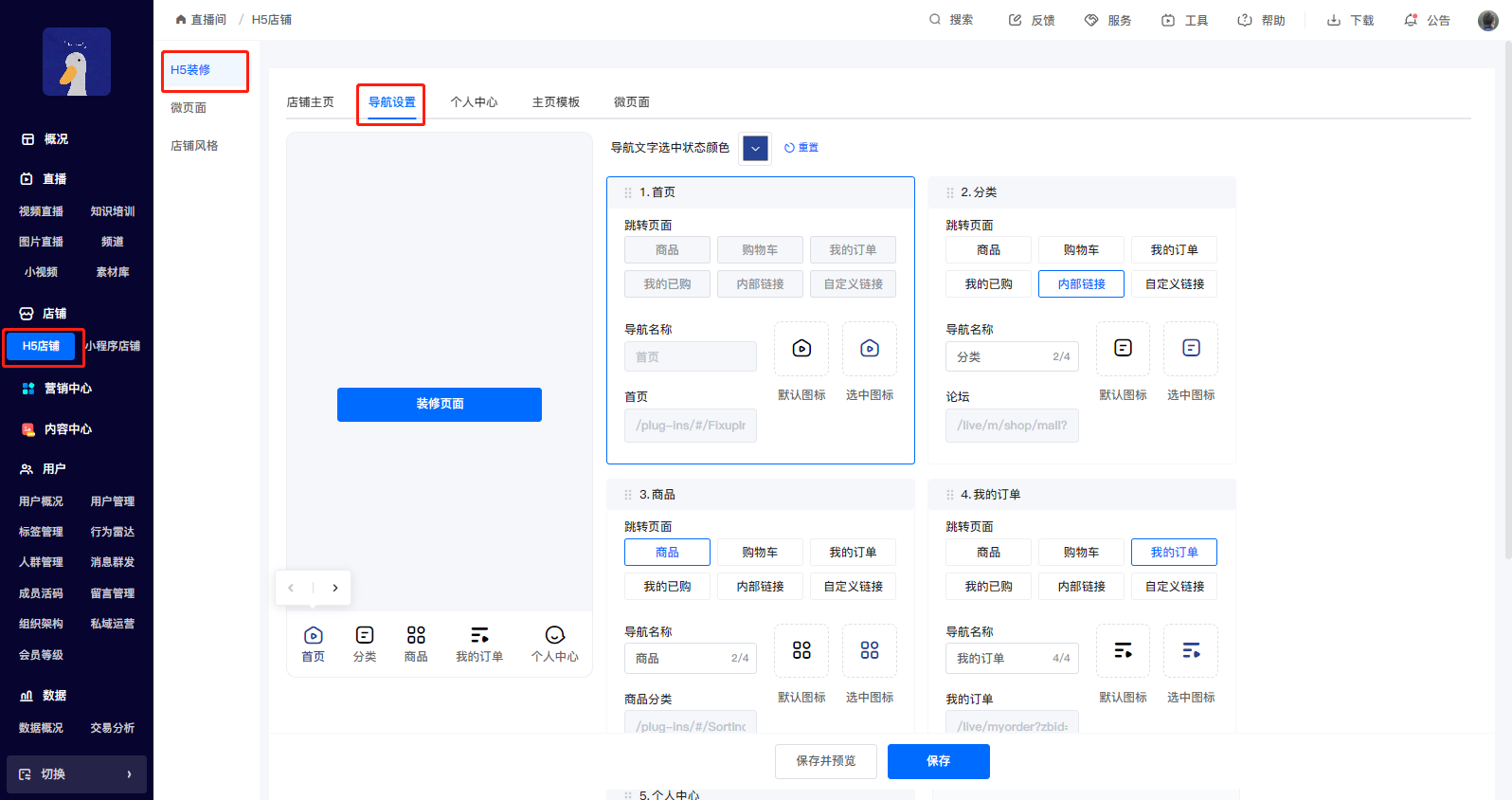This screenshot has height=800, width=1512.
Task: Select 商品 jump page in 2. 分类 card
Action: pyautogui.click(x=988, y=250)
